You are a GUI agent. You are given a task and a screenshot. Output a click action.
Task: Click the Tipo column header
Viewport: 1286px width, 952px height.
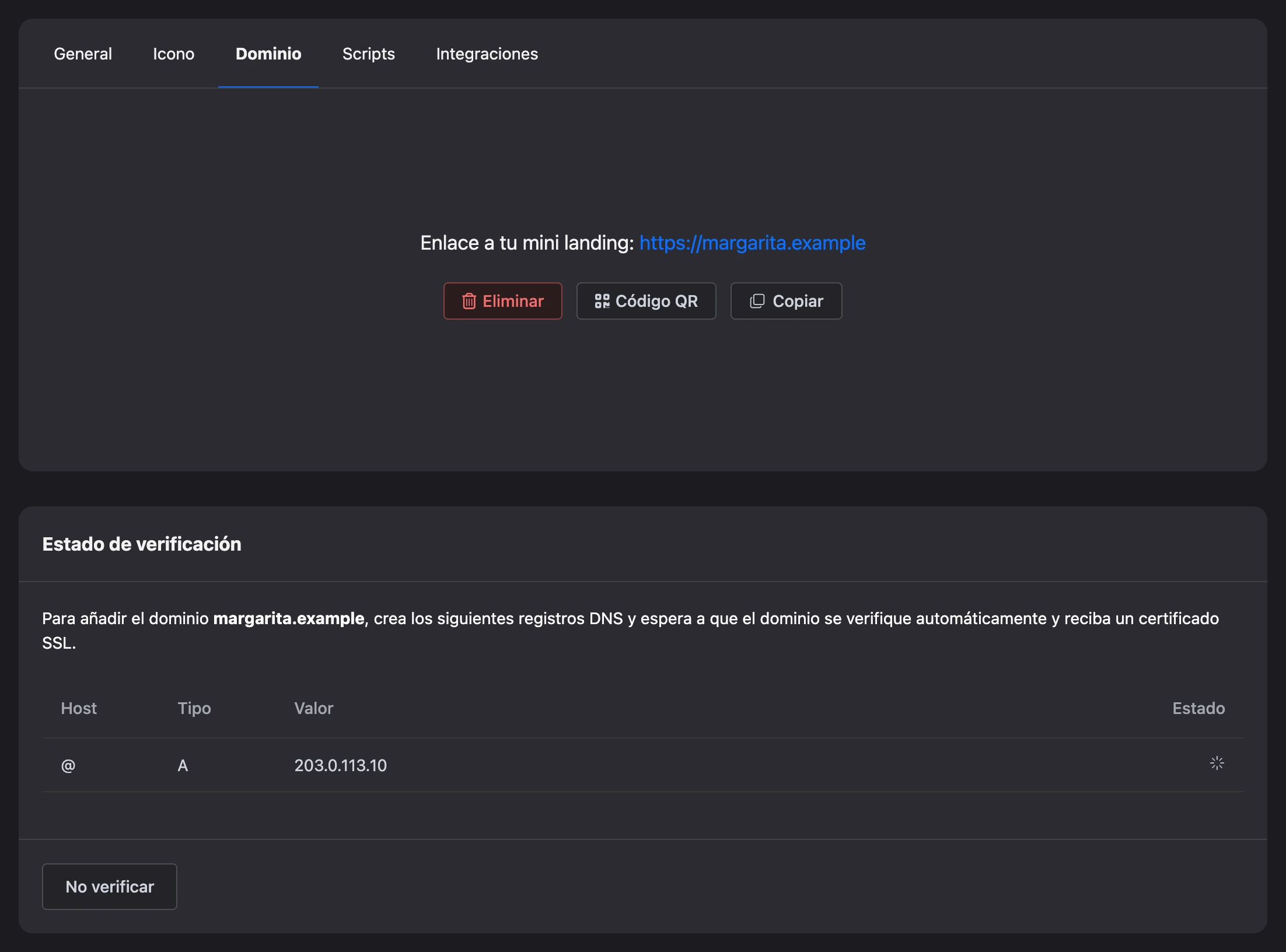coord(194,708)
